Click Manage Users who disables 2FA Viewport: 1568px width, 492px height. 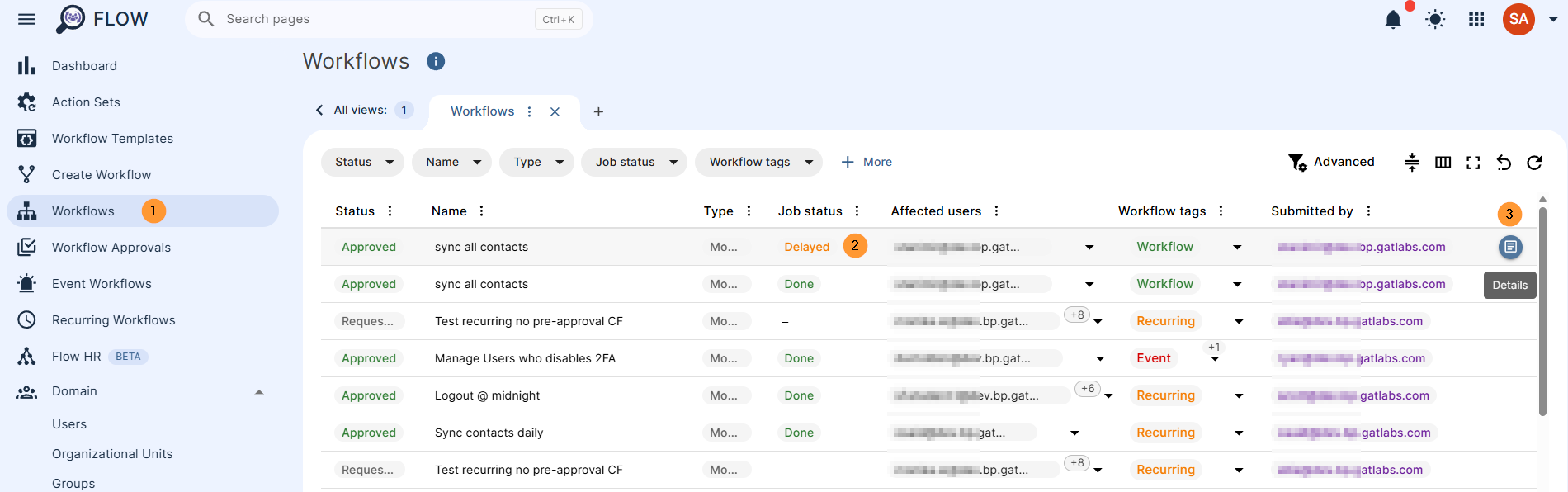coord(525,358)
